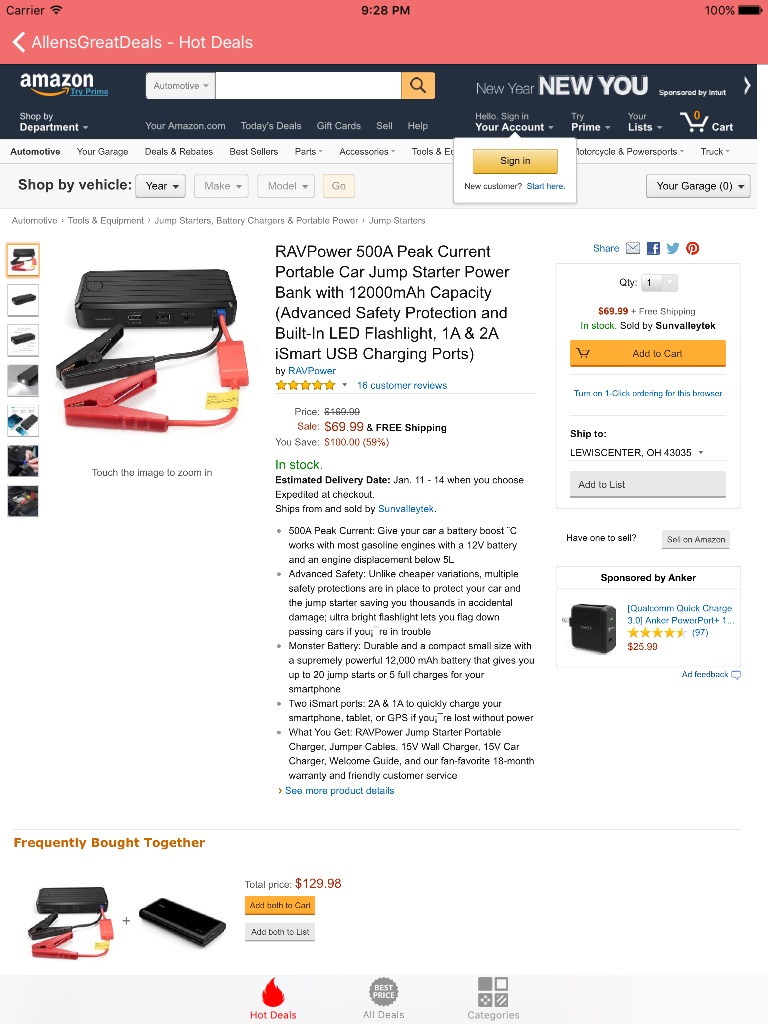Expand the Year vehicle dropdown
768x1024 pixels.
[x=161, y=186]
